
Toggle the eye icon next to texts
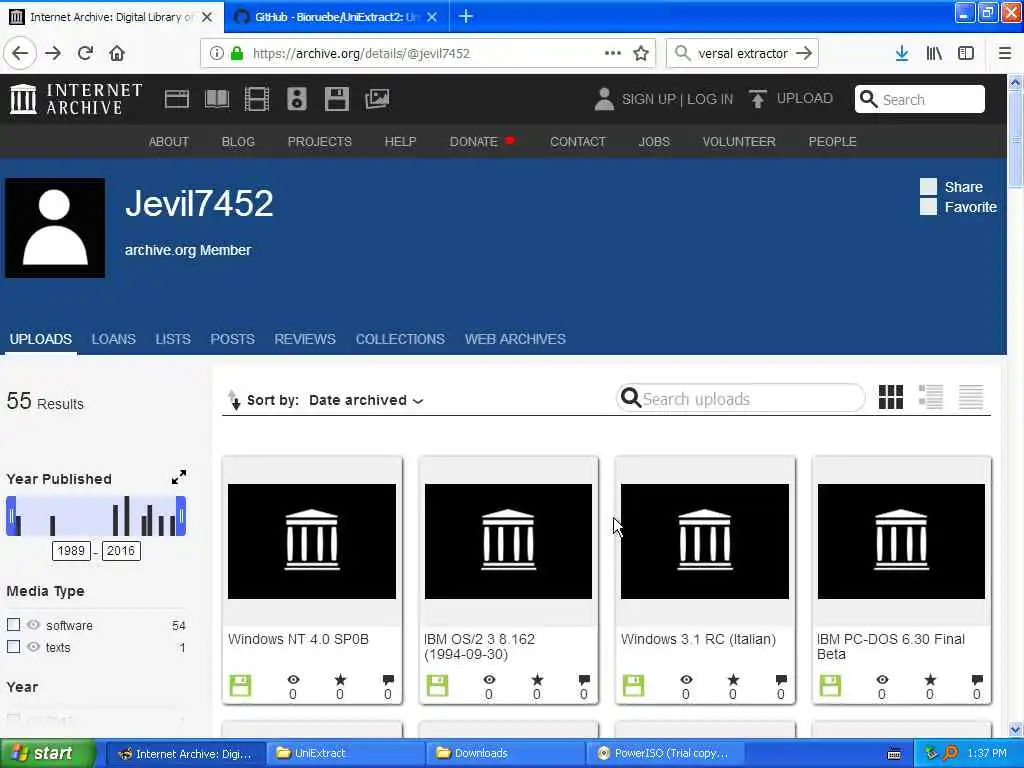[x=33, y=647]
